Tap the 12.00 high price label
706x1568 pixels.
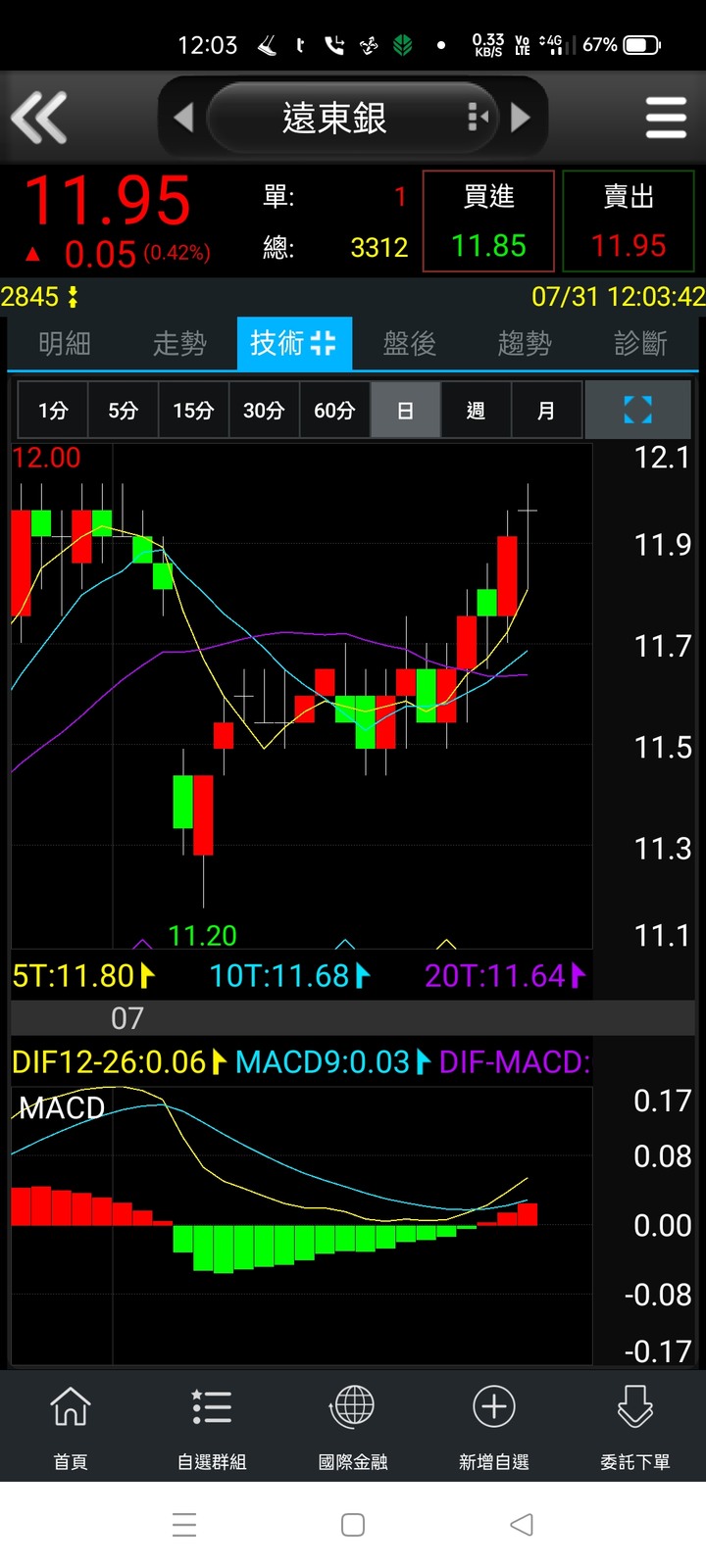tap(46, 457)
